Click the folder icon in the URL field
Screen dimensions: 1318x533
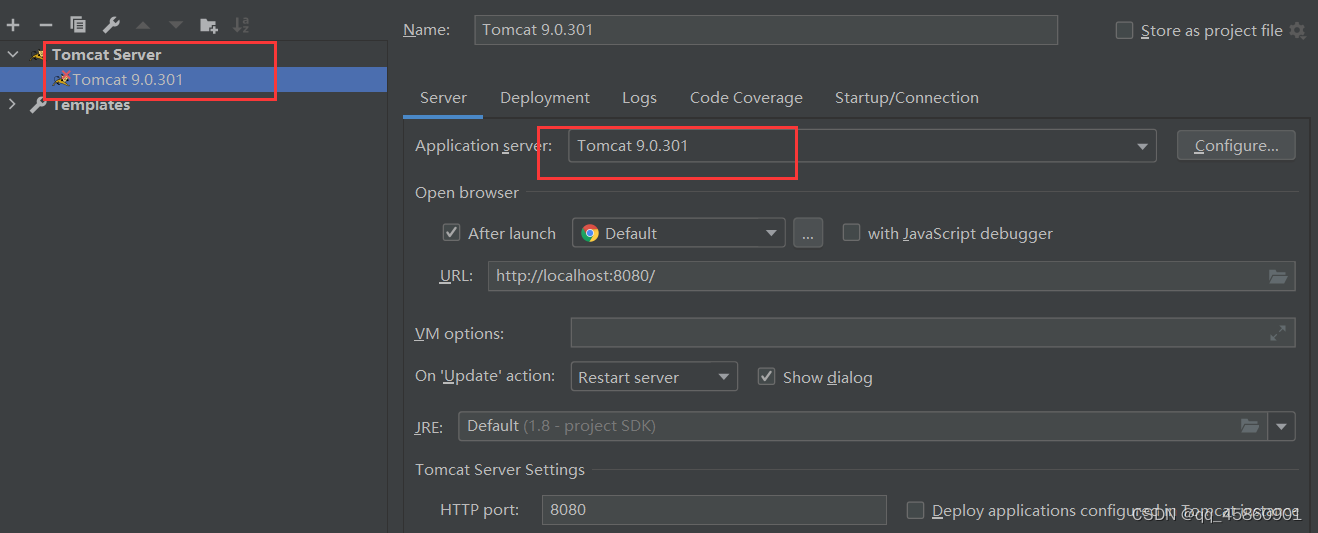1278,276
